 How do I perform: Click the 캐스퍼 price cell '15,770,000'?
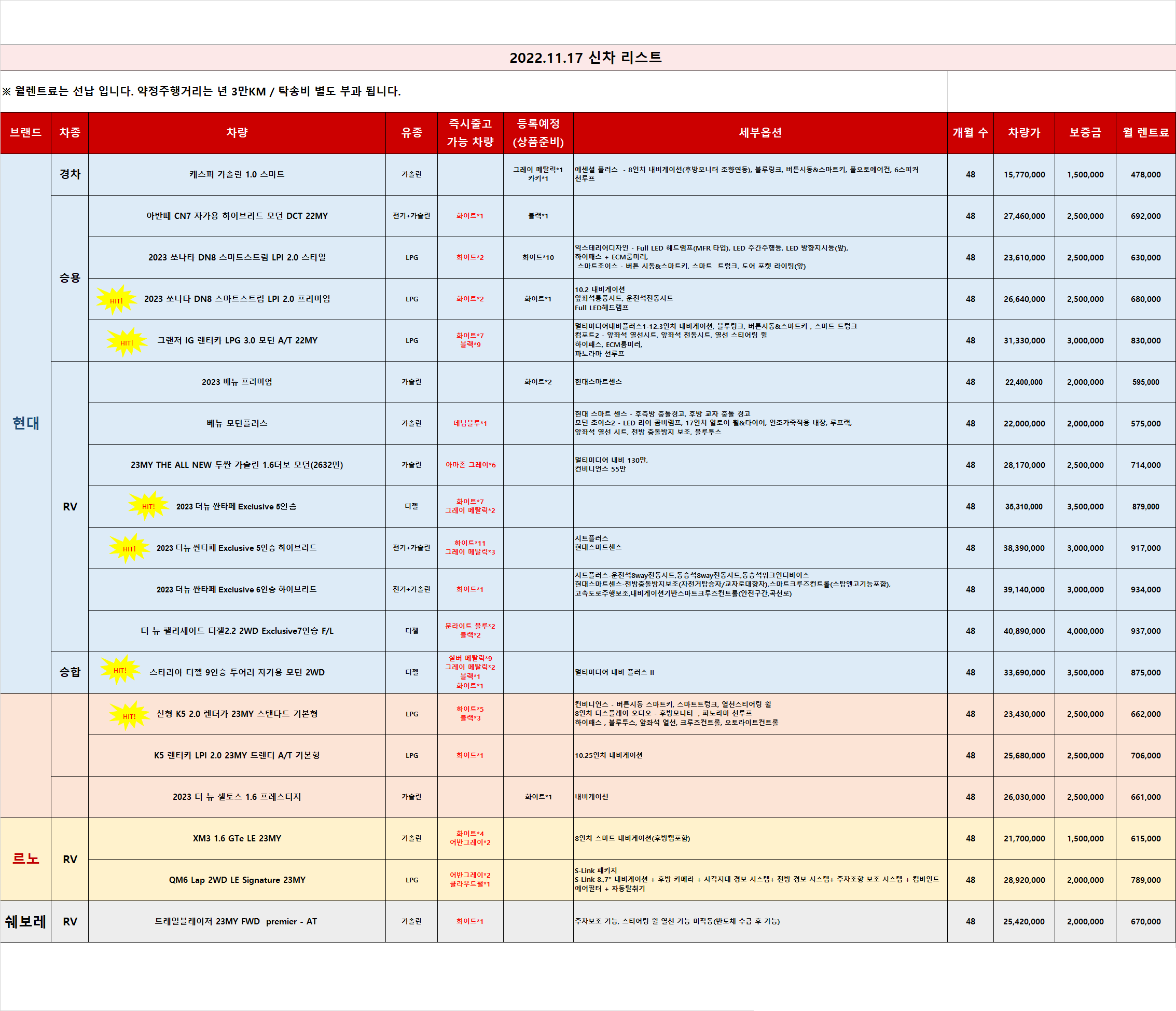click(1024, 174)
